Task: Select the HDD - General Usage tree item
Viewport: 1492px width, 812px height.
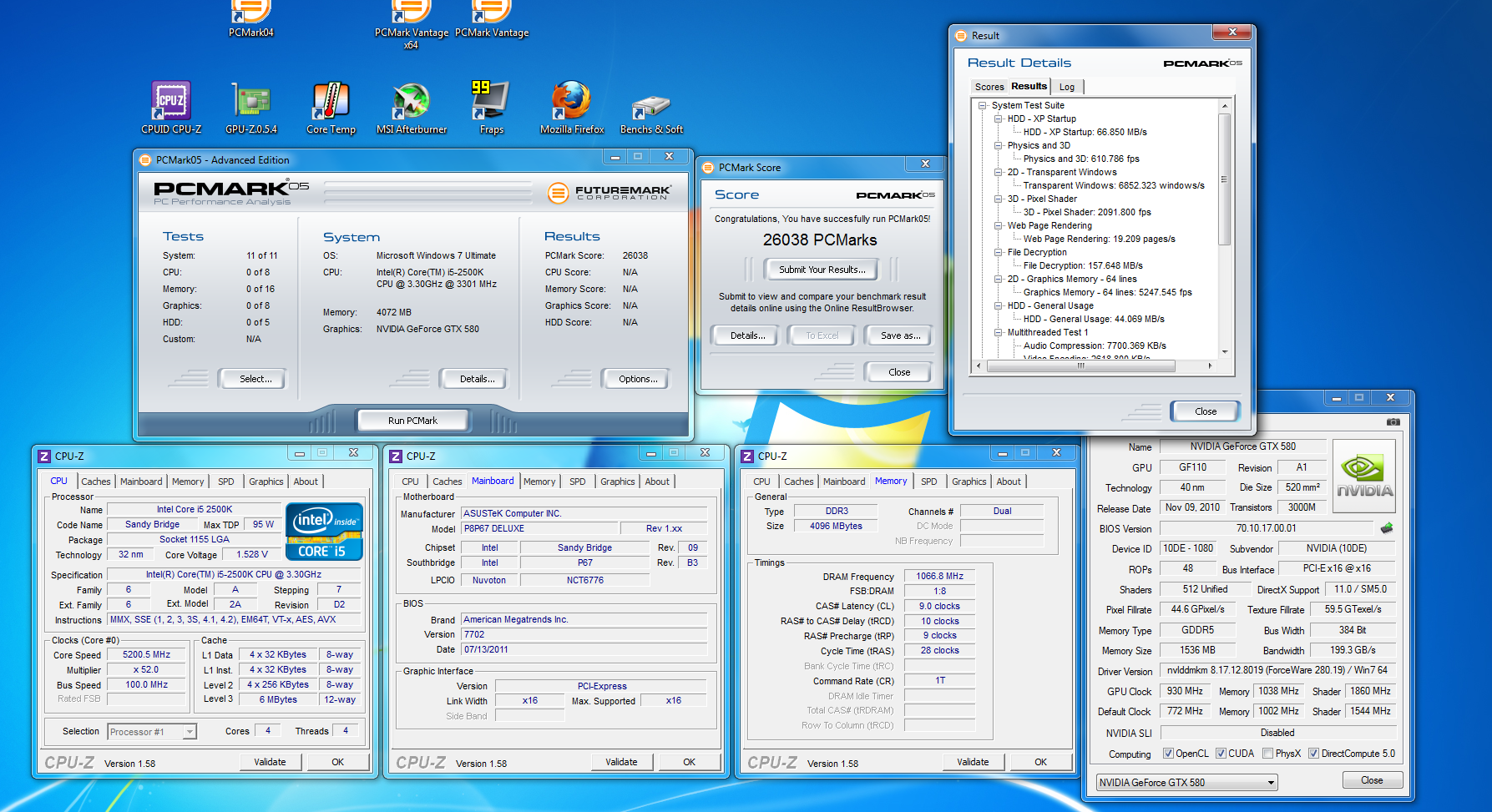Action: [x=1050, y=305]
